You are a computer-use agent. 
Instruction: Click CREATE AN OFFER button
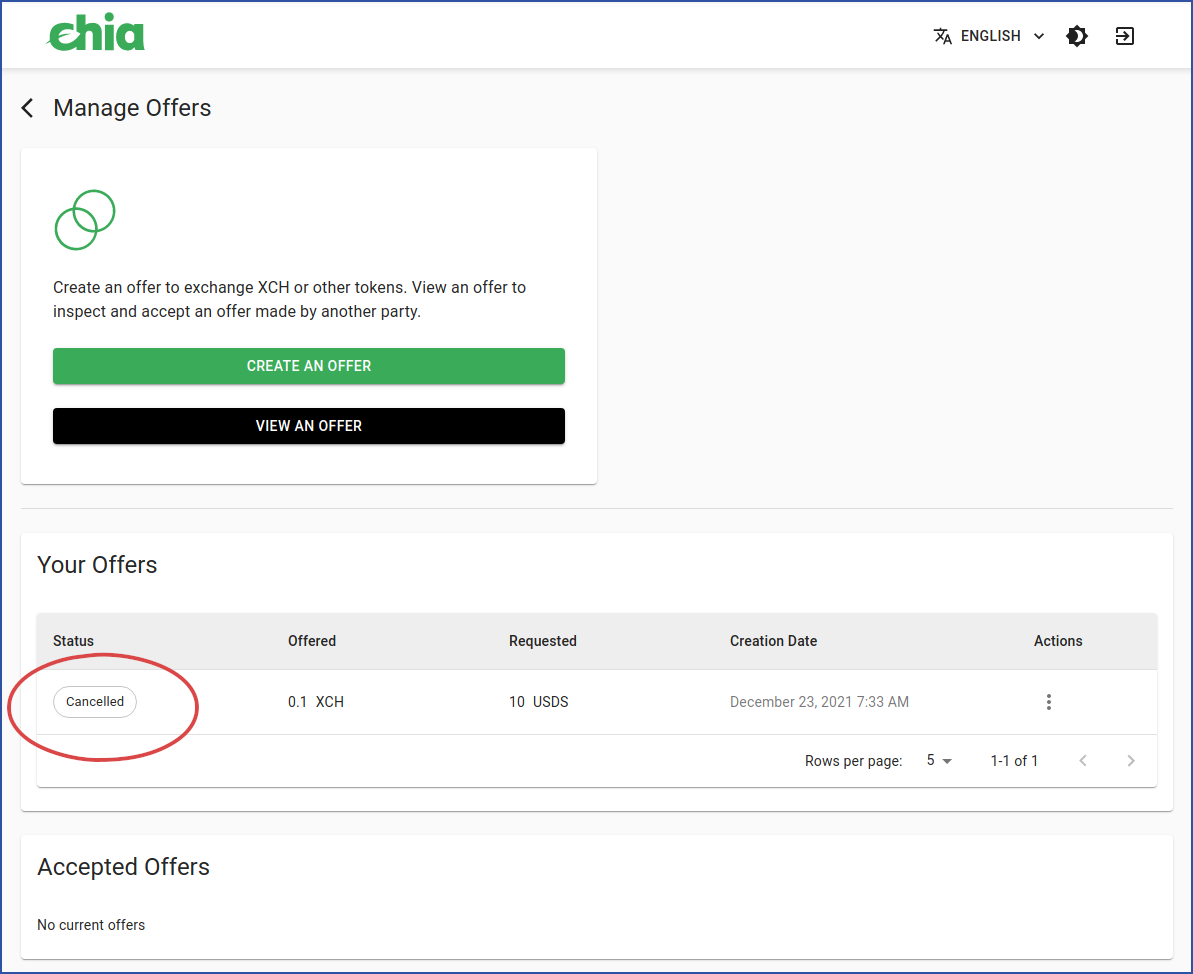click(x=309, y=366)
